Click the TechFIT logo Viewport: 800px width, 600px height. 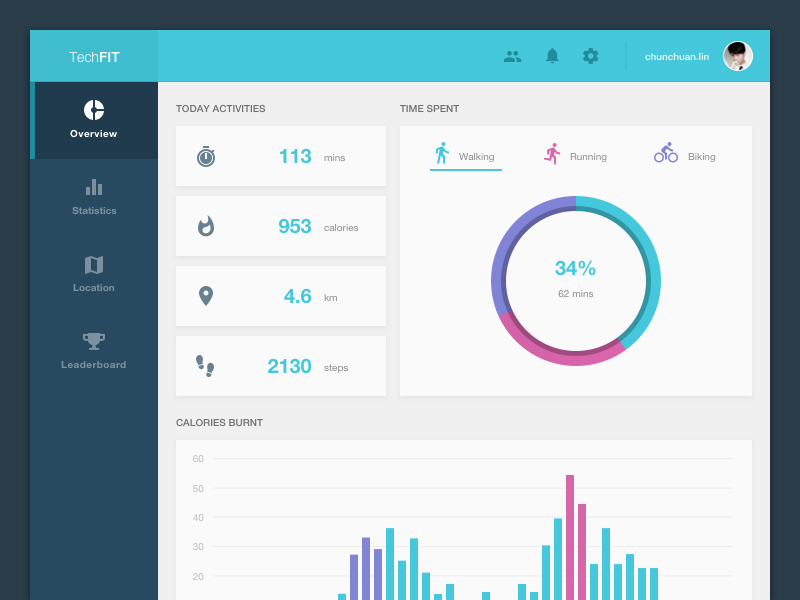tap(94, 57)
